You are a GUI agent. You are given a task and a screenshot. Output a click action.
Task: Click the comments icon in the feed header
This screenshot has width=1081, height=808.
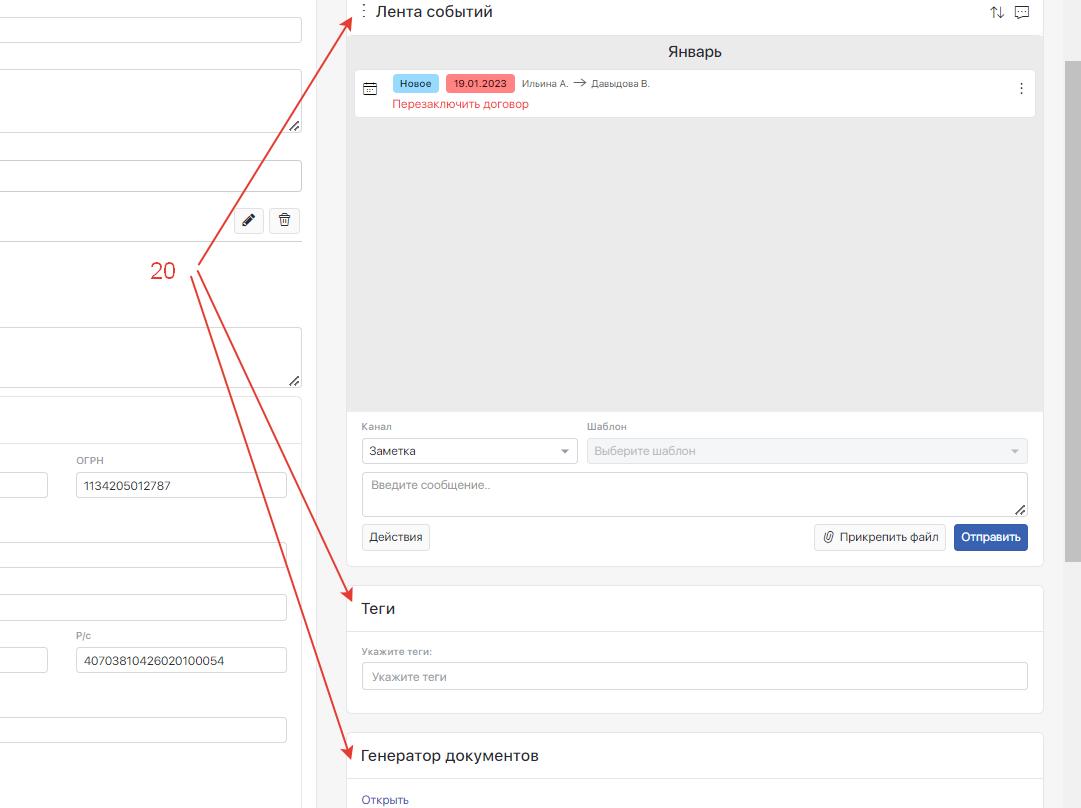(x=1022, y=13)
